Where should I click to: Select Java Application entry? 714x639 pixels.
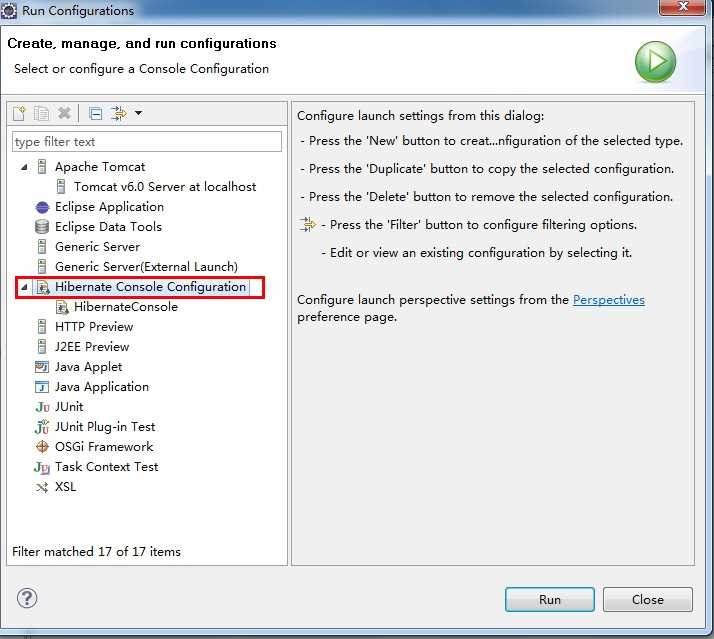point(102,387)
